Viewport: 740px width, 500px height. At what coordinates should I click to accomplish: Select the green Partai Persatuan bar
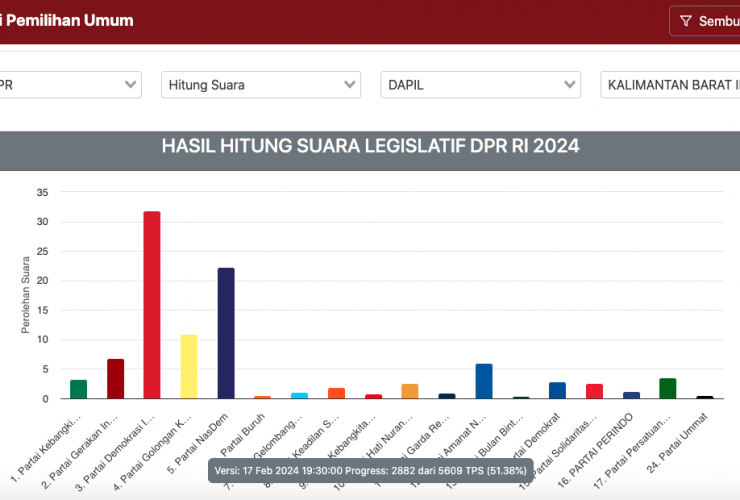[x=668, y=388]
